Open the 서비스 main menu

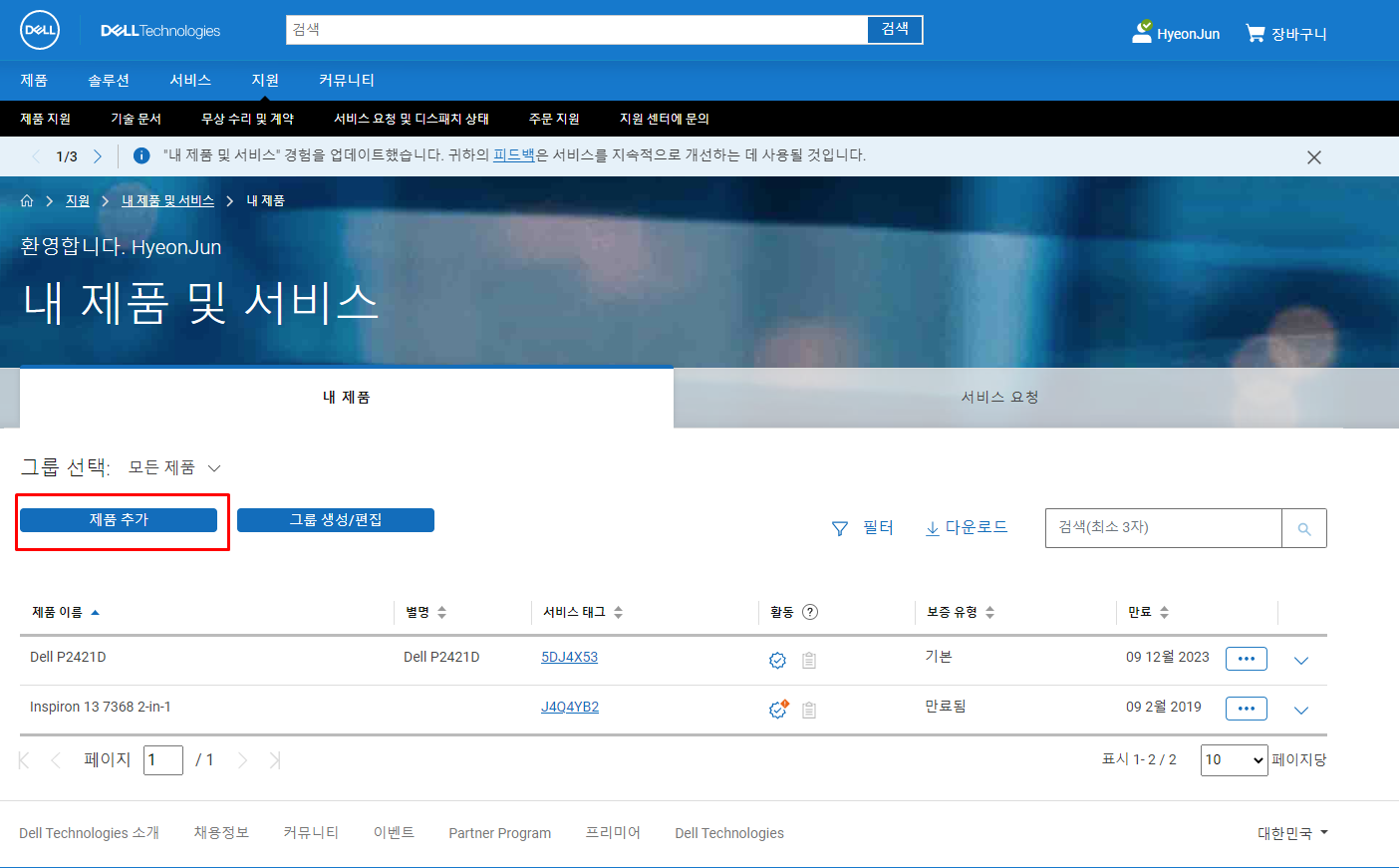click(190, 80)
